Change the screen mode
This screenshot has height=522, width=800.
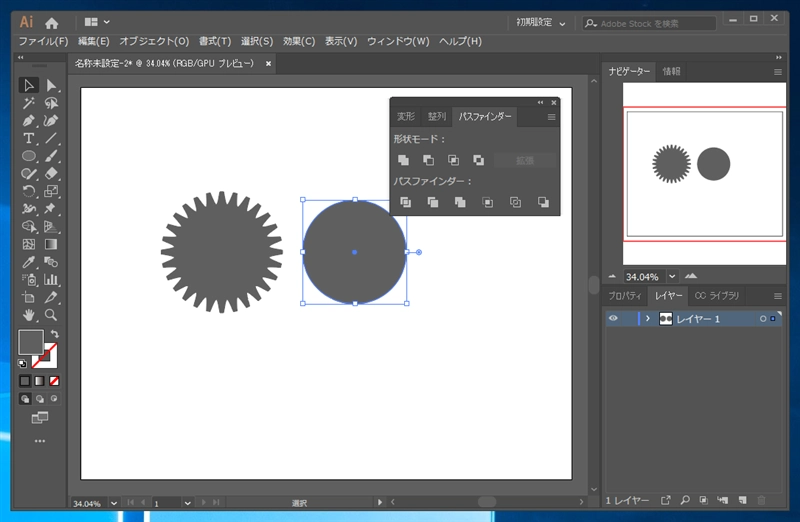(40, 418)
